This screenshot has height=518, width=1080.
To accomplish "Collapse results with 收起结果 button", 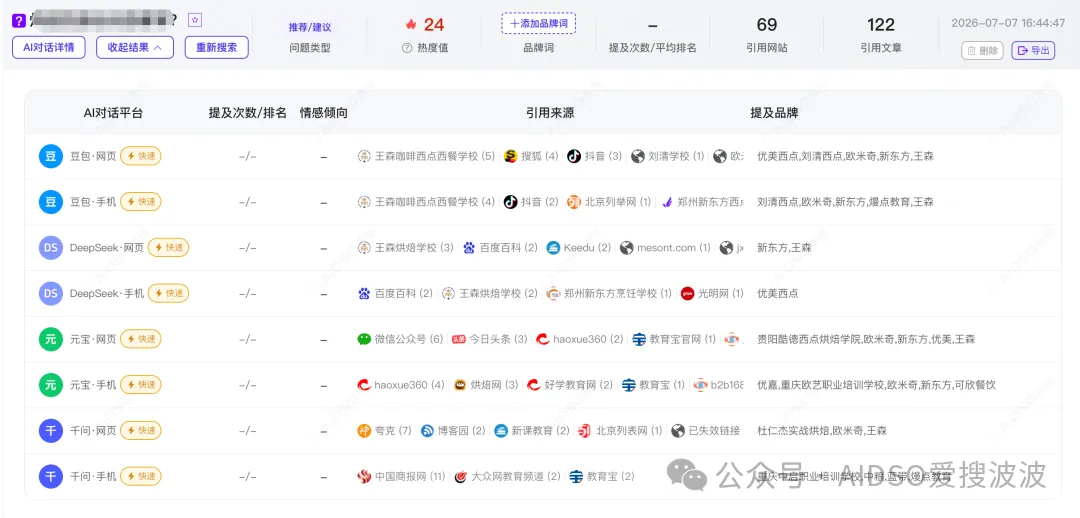I will [135, 48].
